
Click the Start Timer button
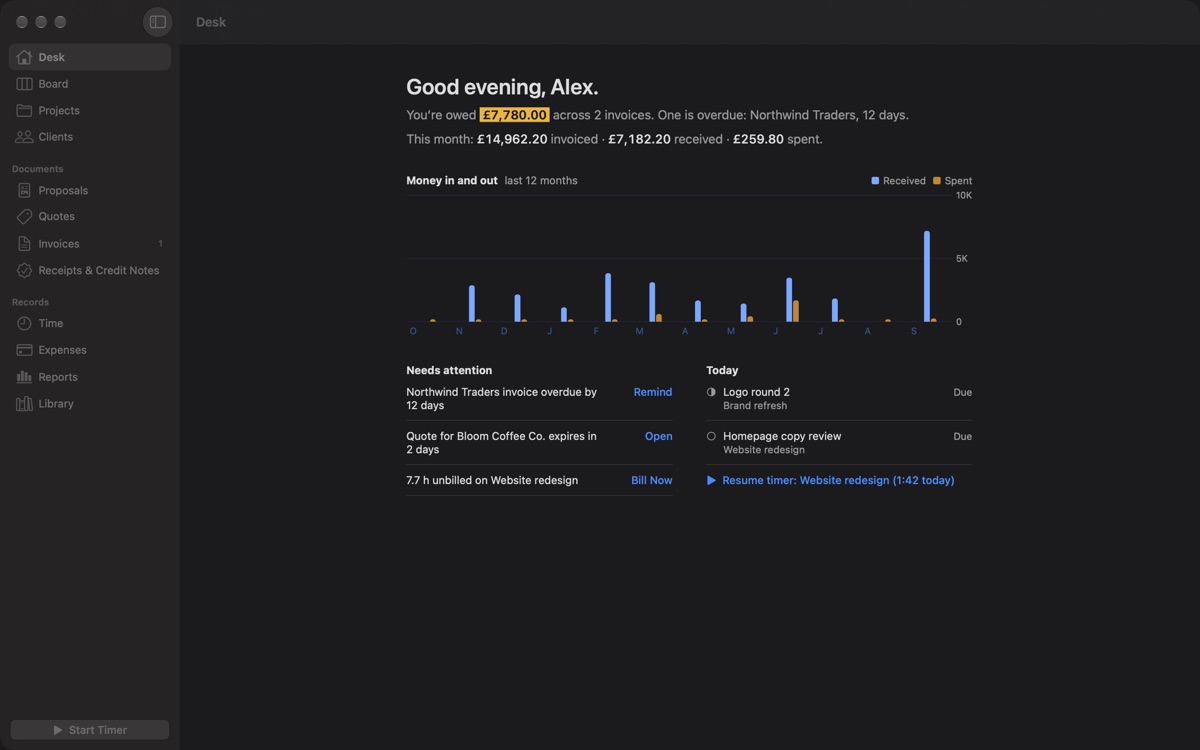click(x=90, y=730)
